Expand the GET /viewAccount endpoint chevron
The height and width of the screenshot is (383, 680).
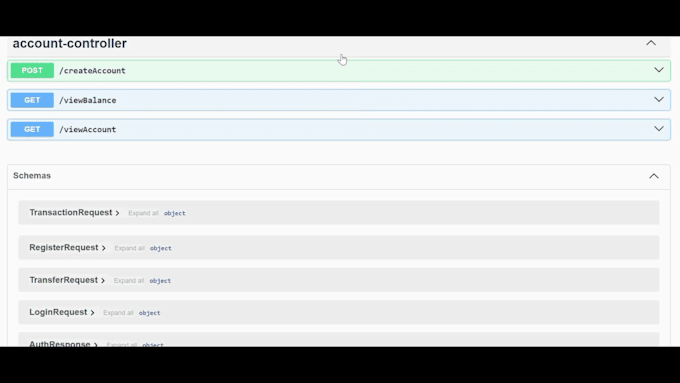[x=659, y=129]
